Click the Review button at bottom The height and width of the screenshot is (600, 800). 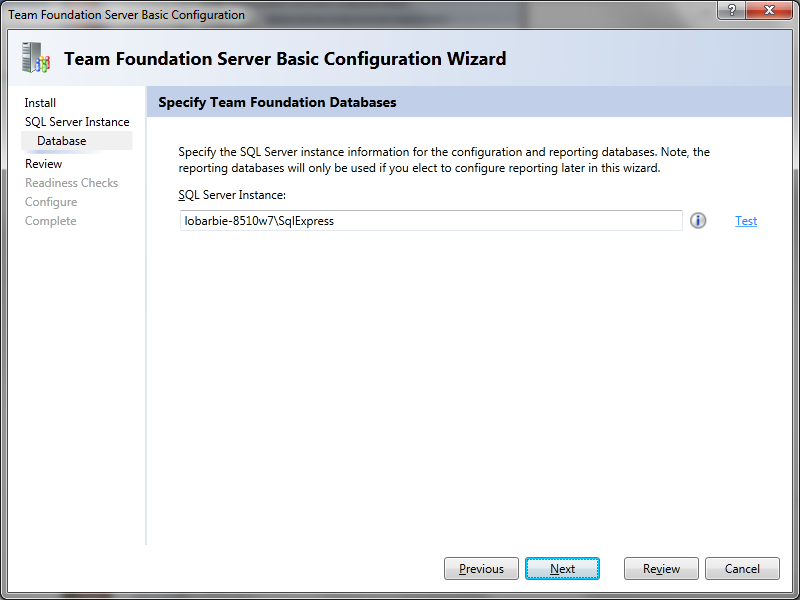661,568
